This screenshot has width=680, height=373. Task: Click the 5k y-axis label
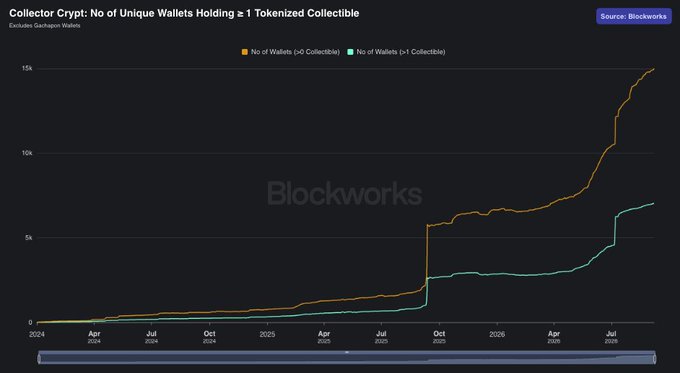pyautogui.click(x=29, y=238)
